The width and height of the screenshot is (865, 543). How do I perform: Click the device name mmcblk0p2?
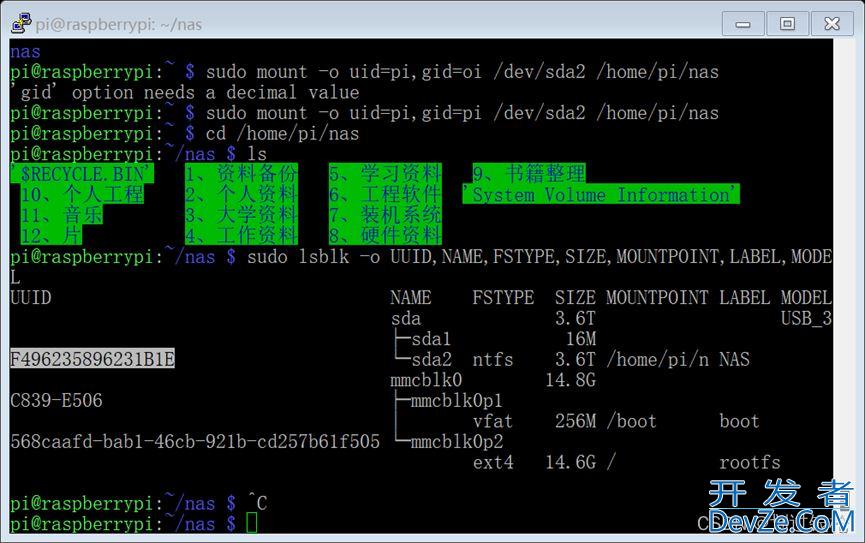[x=457, y=441]
